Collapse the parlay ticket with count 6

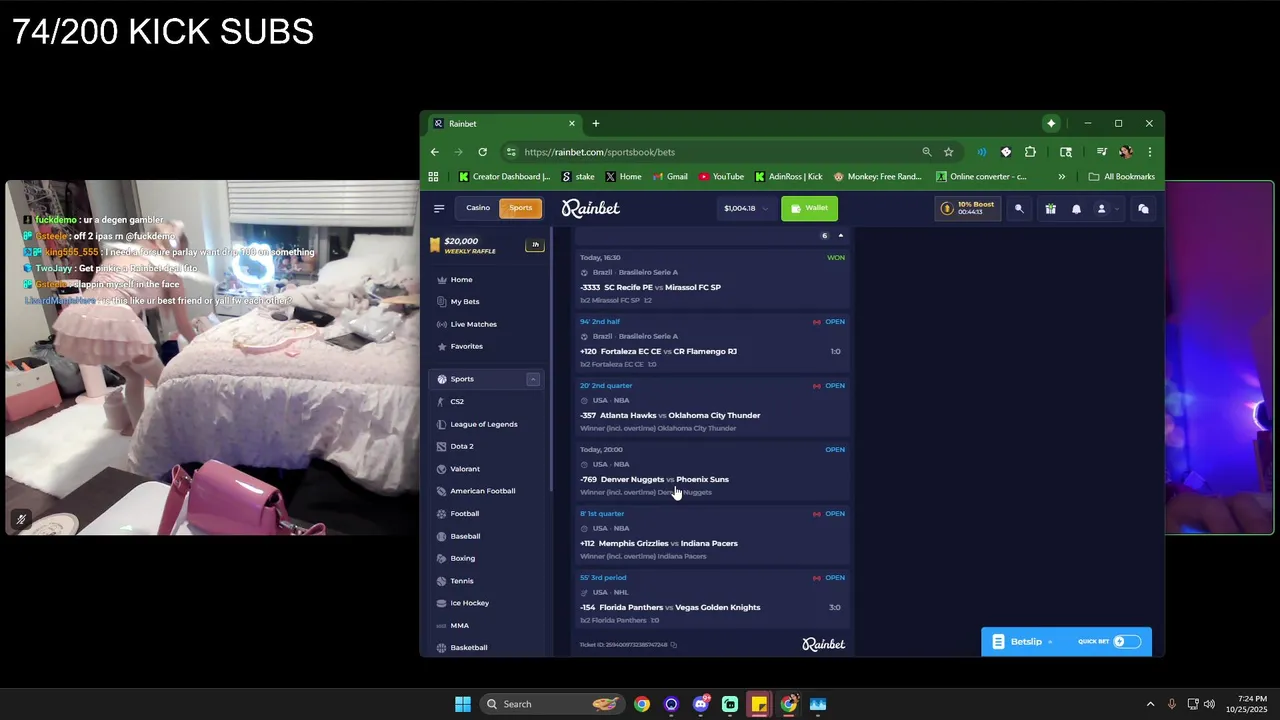point(840,236)
